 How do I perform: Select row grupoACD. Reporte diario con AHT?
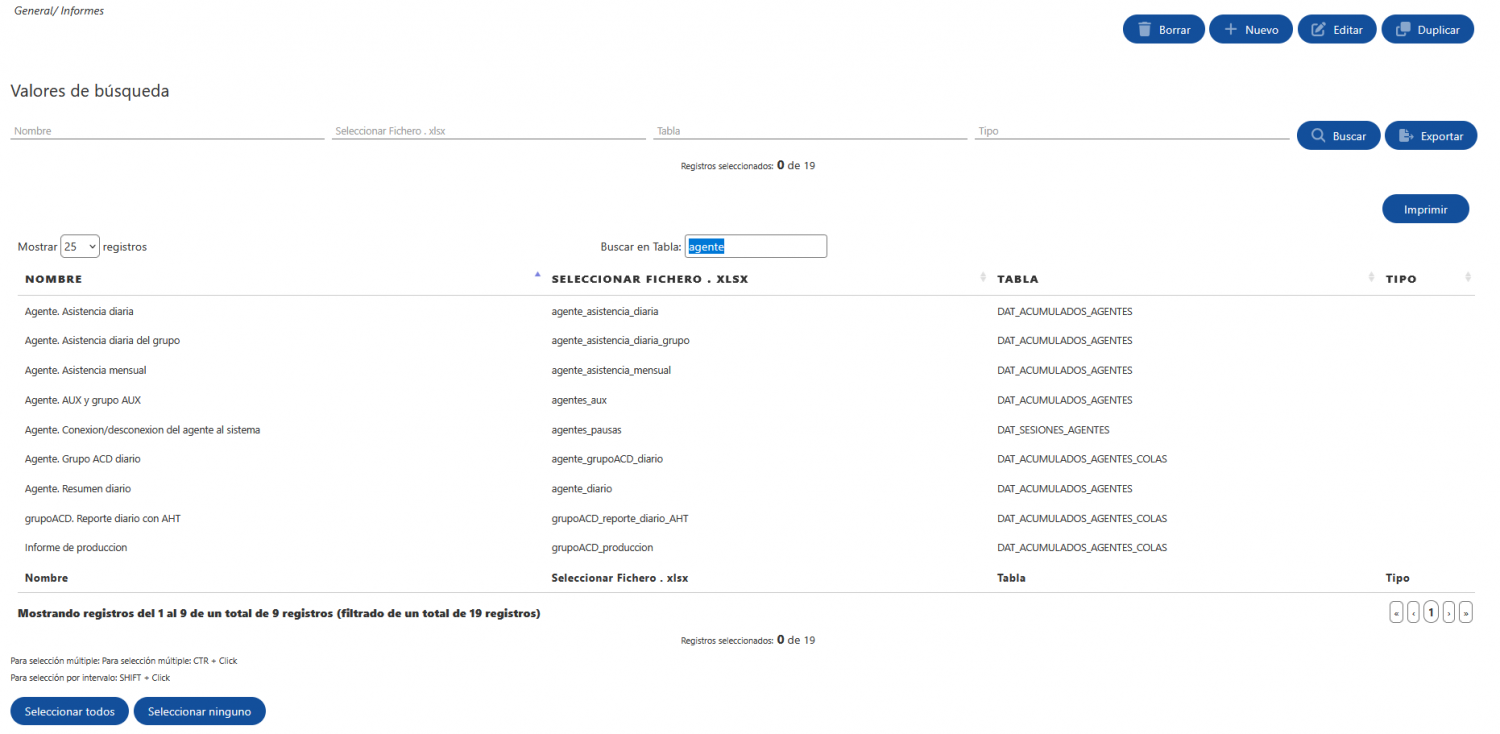(x=746, y=518)
